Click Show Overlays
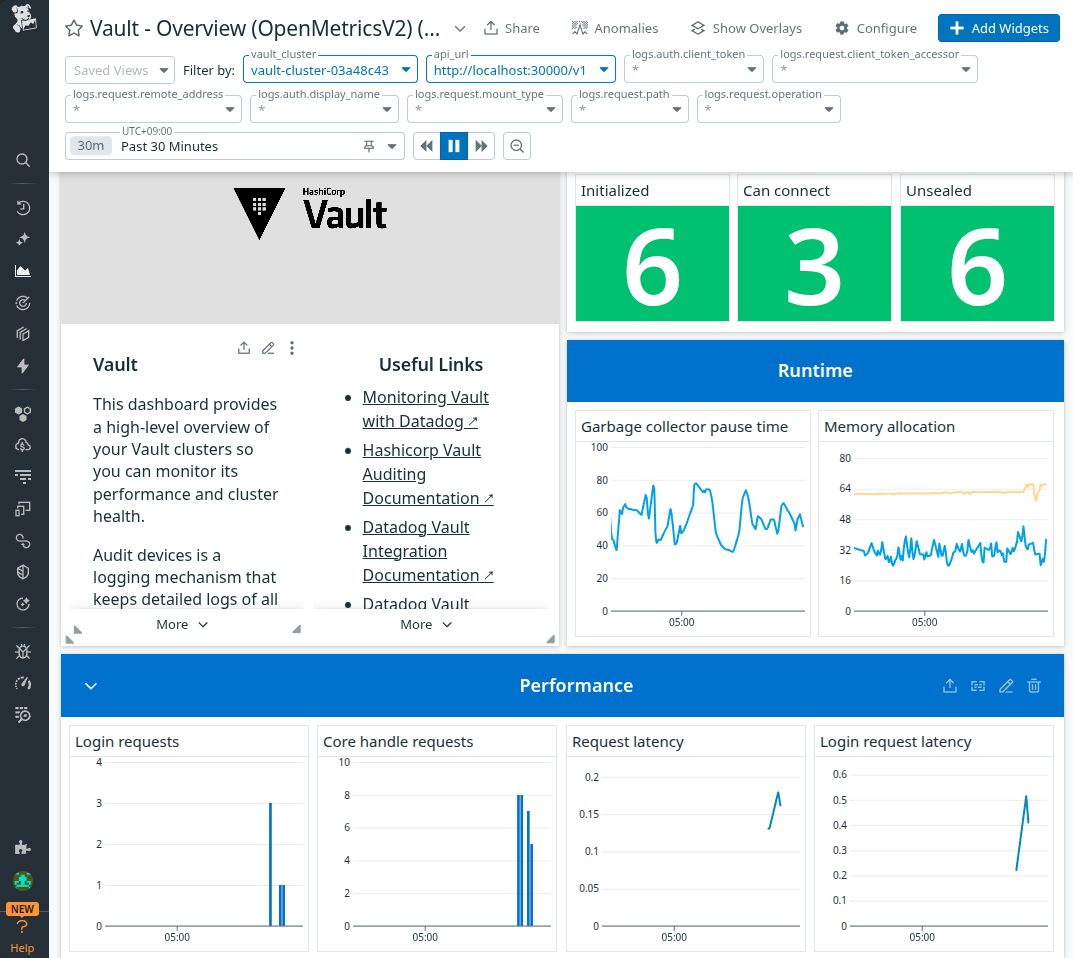 (x=746, y=29)
